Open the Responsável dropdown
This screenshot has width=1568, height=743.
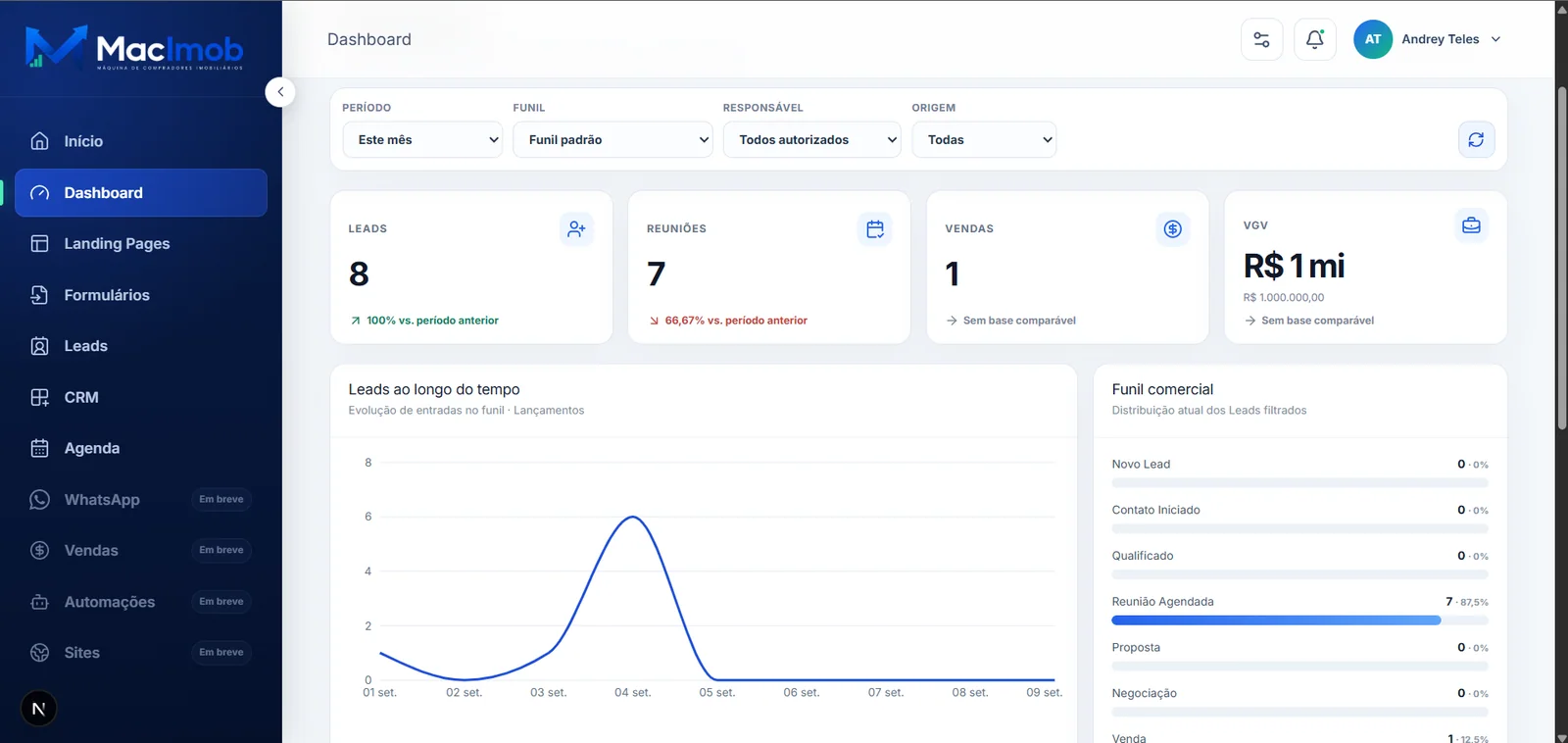811,139
